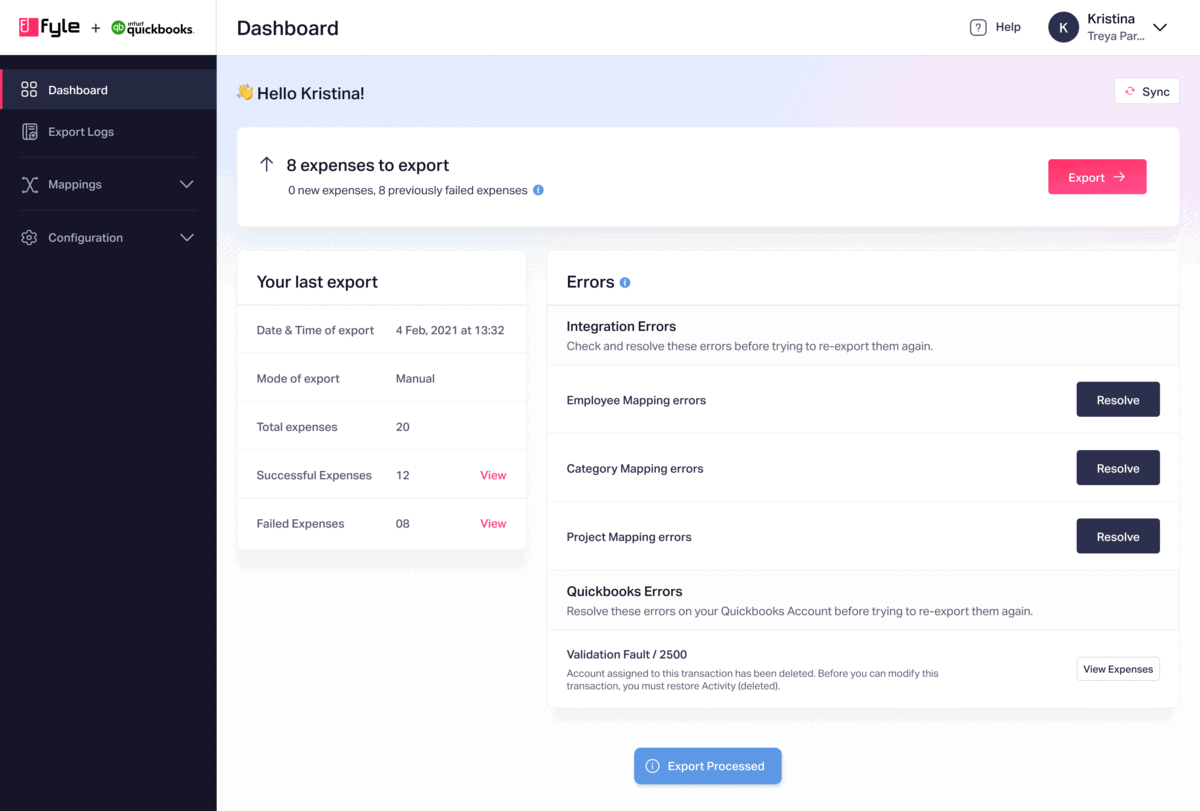
Task: Expand the Configuration section chevron
Action: [186, 237]
